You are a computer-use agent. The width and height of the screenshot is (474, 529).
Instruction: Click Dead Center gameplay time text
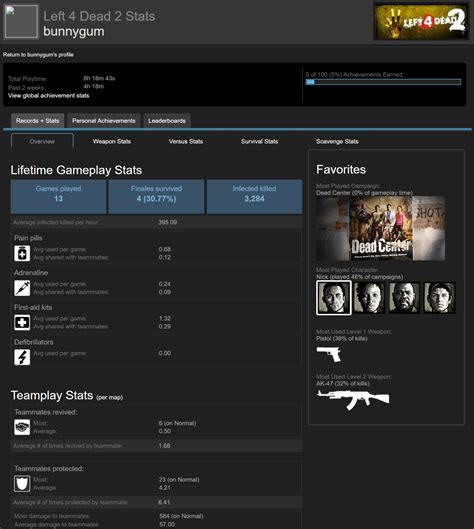click(x=364, y=193)
